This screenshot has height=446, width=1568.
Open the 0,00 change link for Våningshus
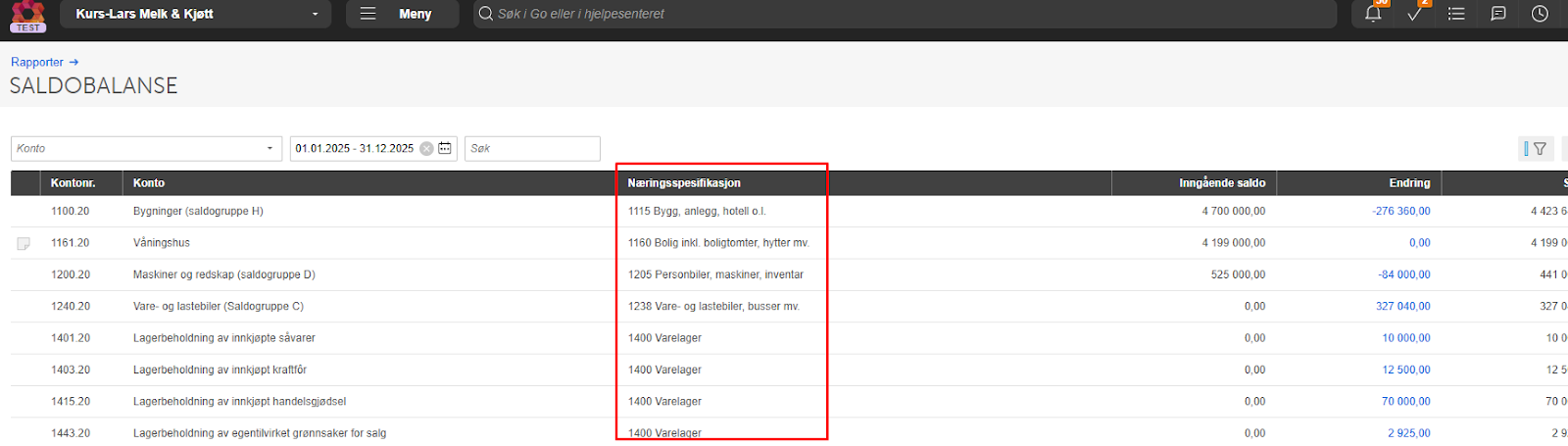[x=1420, y=243]
